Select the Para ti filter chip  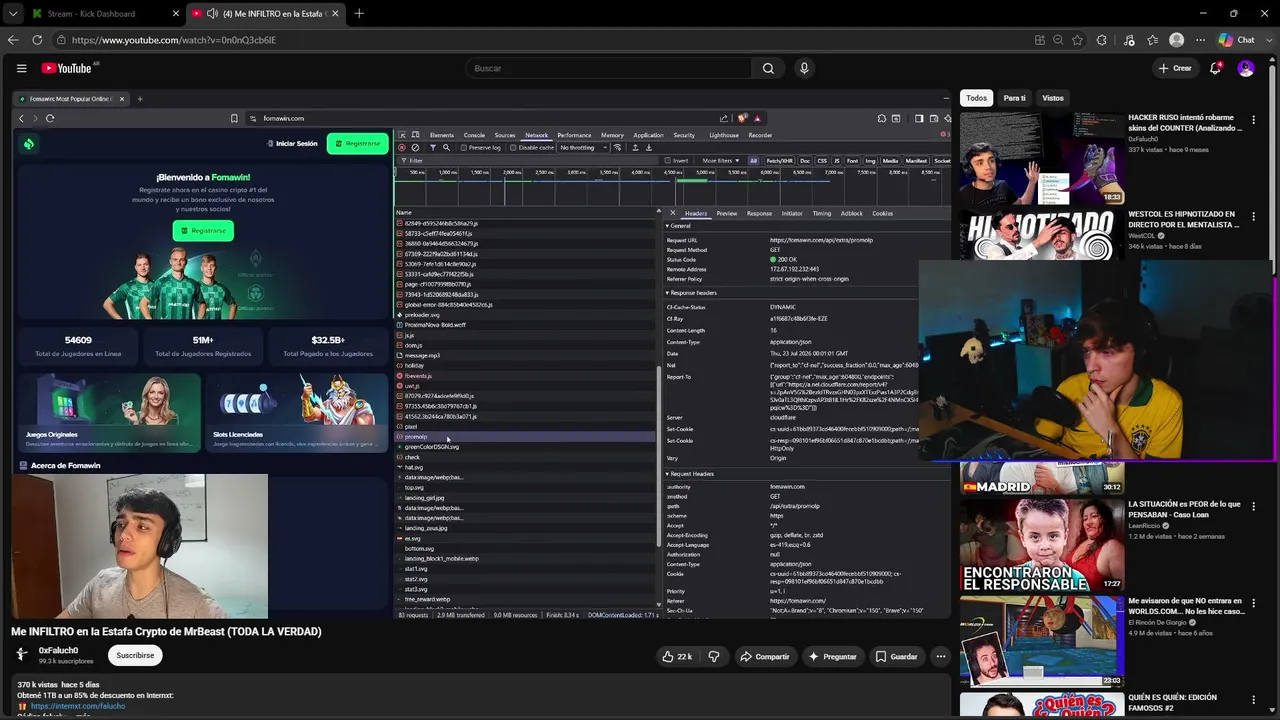pyautogui.click(x=1014, y=98)
